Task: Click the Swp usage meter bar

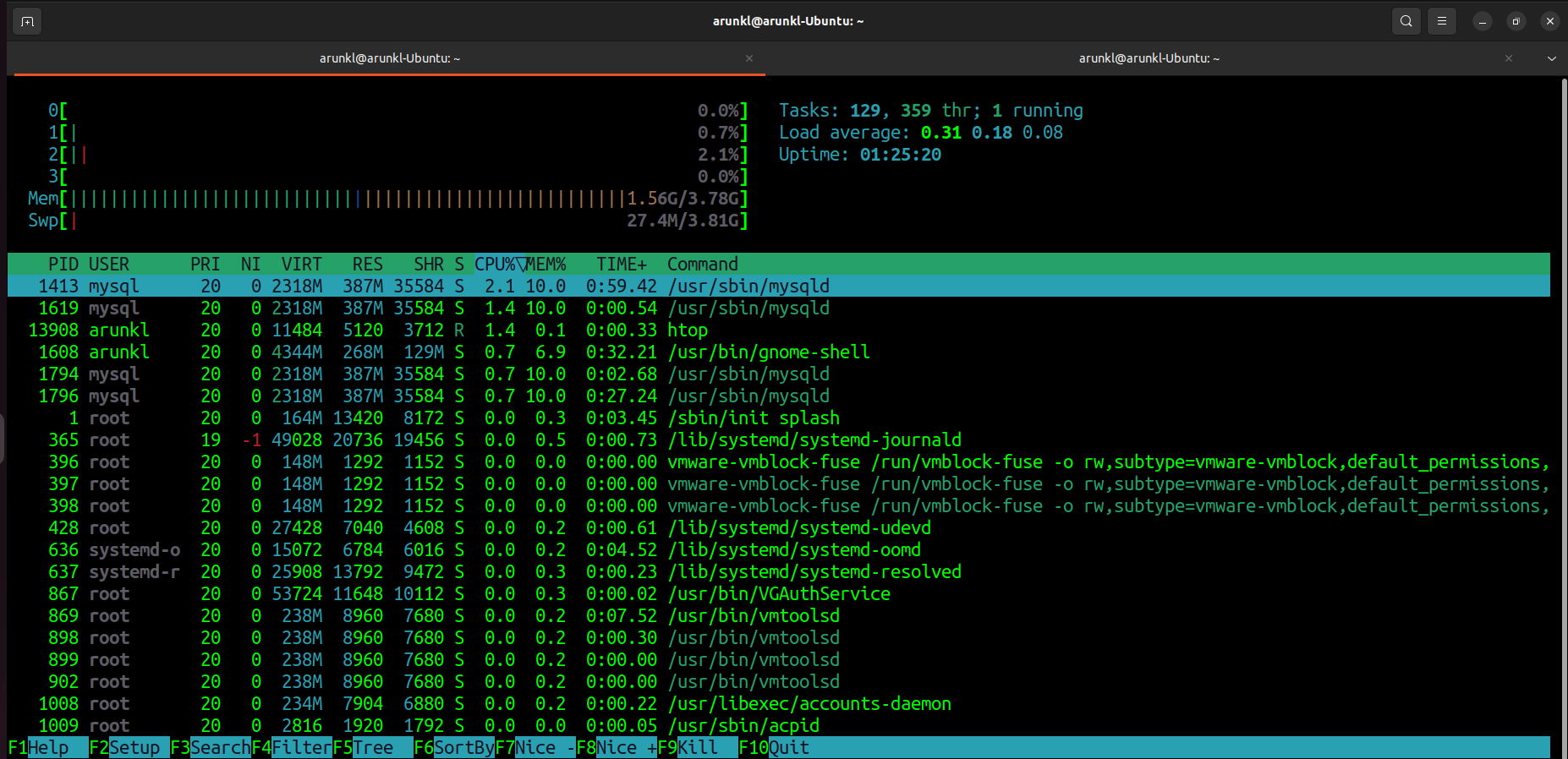Action: [x=388, y=221]
